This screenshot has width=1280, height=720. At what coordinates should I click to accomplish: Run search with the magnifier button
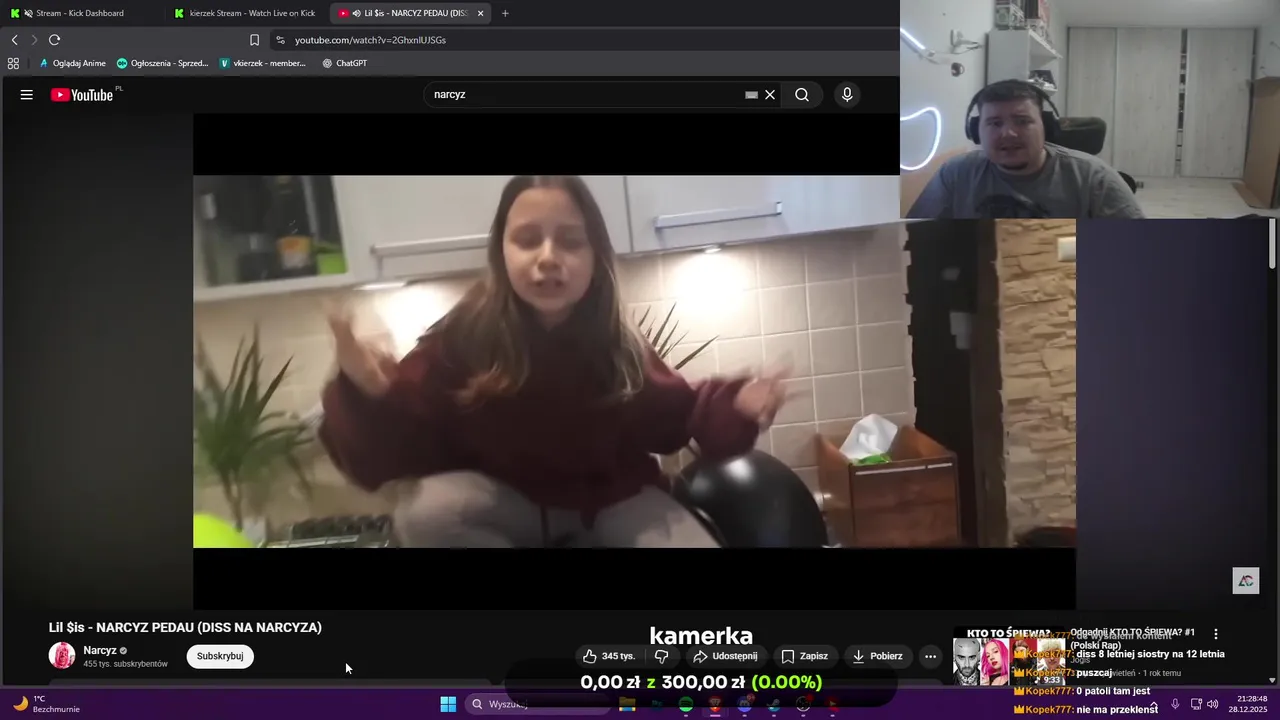point(802,95)
